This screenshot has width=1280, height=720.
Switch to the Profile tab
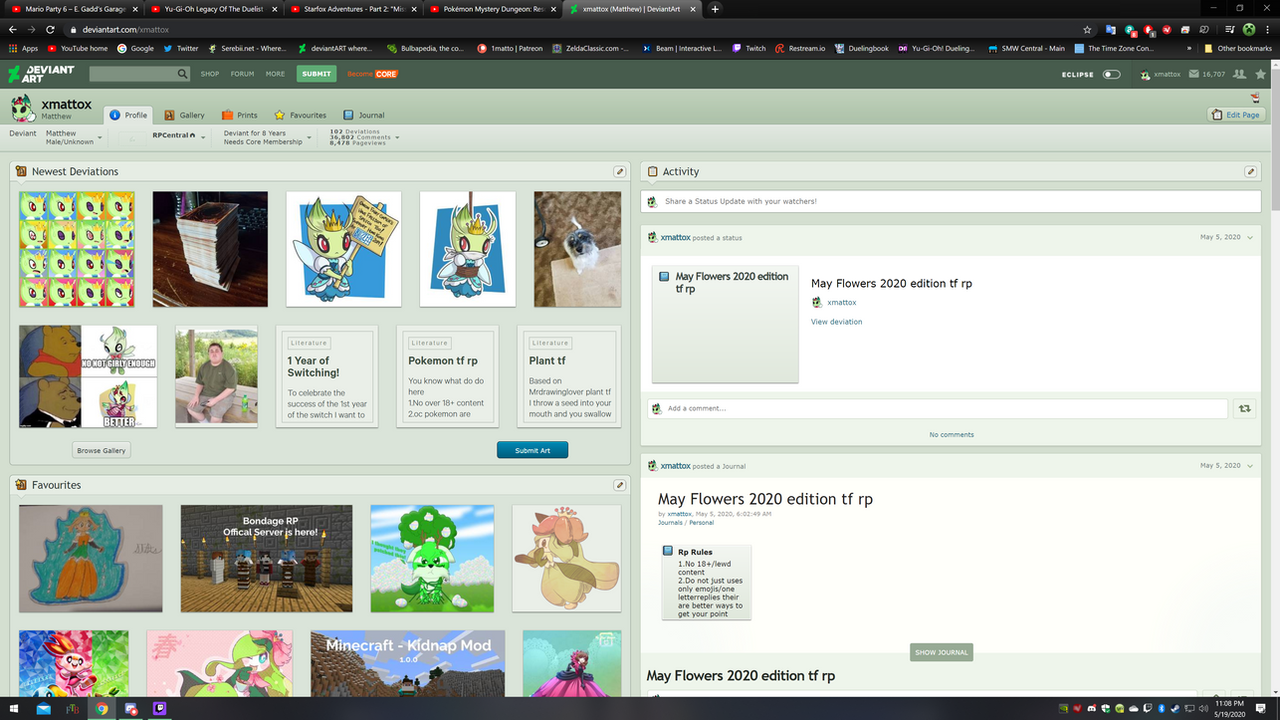click(x=128, y=115)
